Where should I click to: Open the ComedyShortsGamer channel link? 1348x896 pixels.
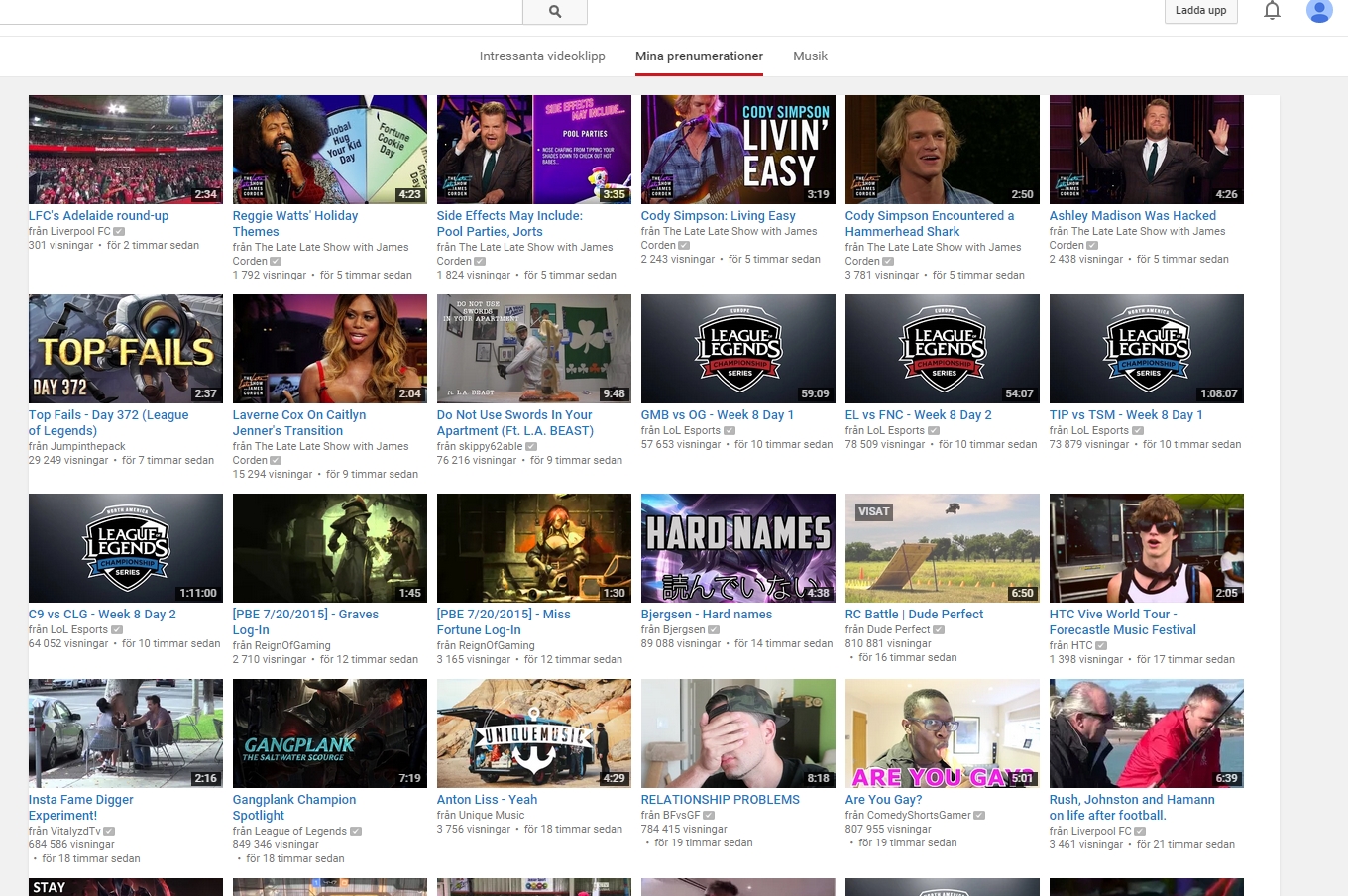click(919, 815)
